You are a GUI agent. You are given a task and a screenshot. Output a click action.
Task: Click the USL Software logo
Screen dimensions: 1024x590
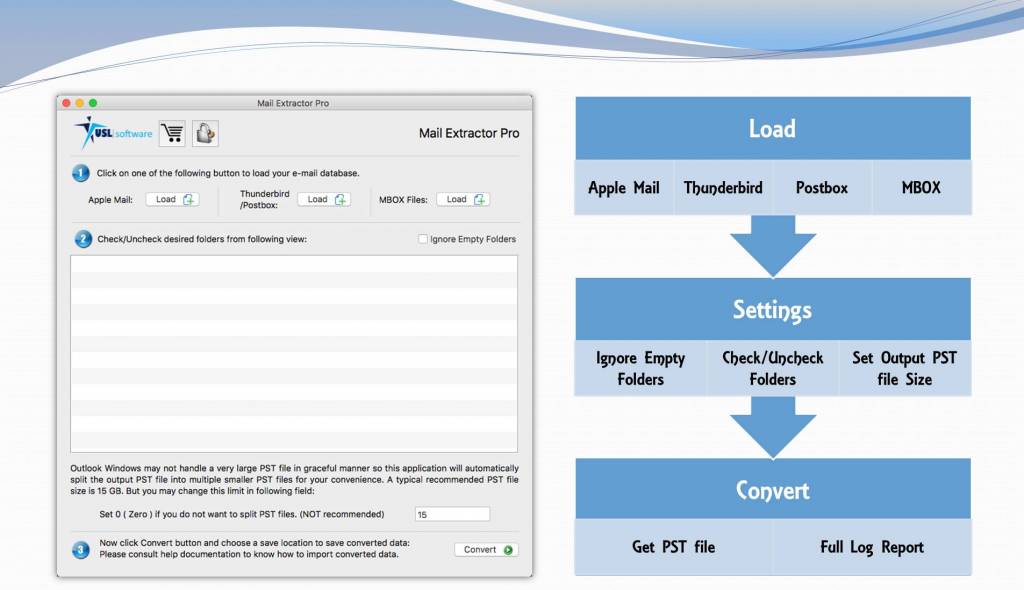pos(113,133)
